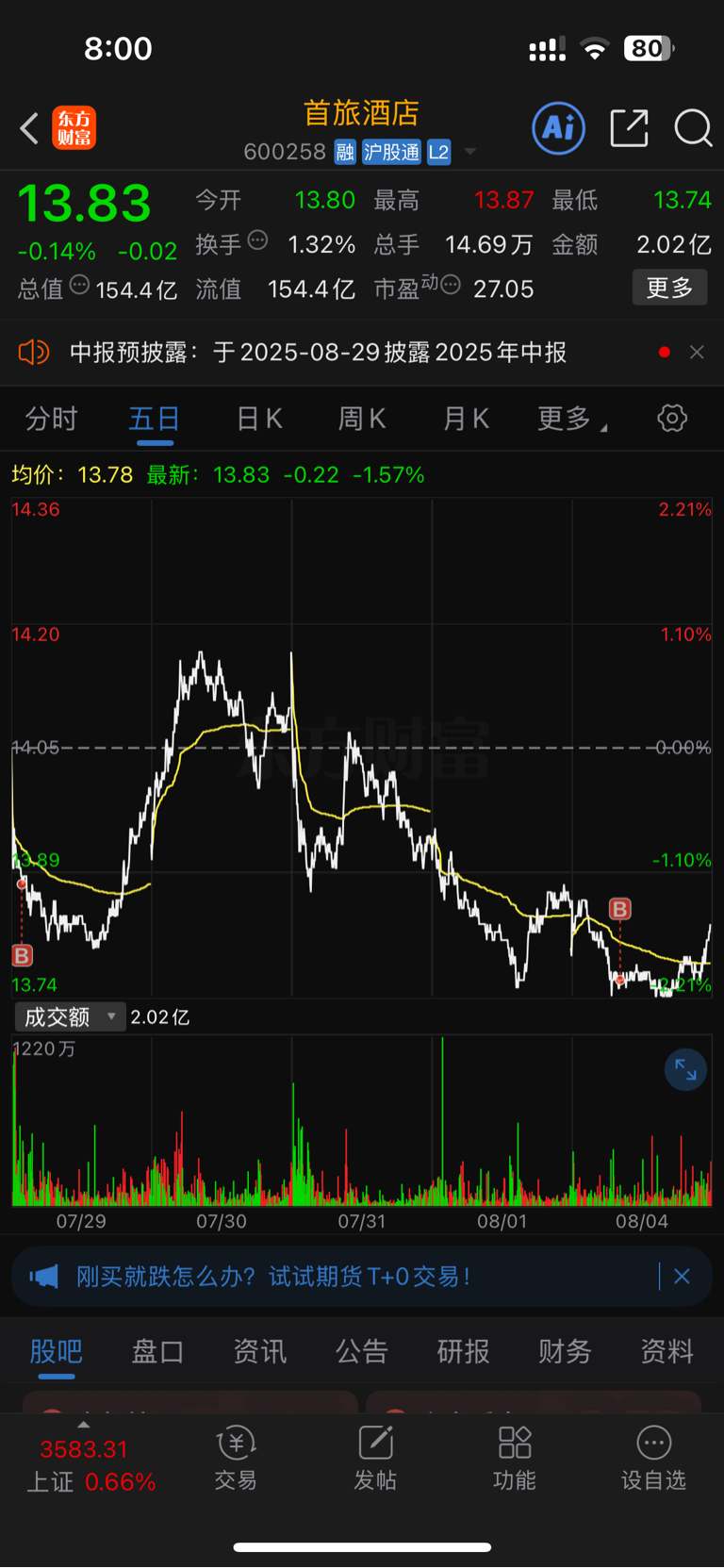Tap the 最高 13.87 value

pos(503,200)
